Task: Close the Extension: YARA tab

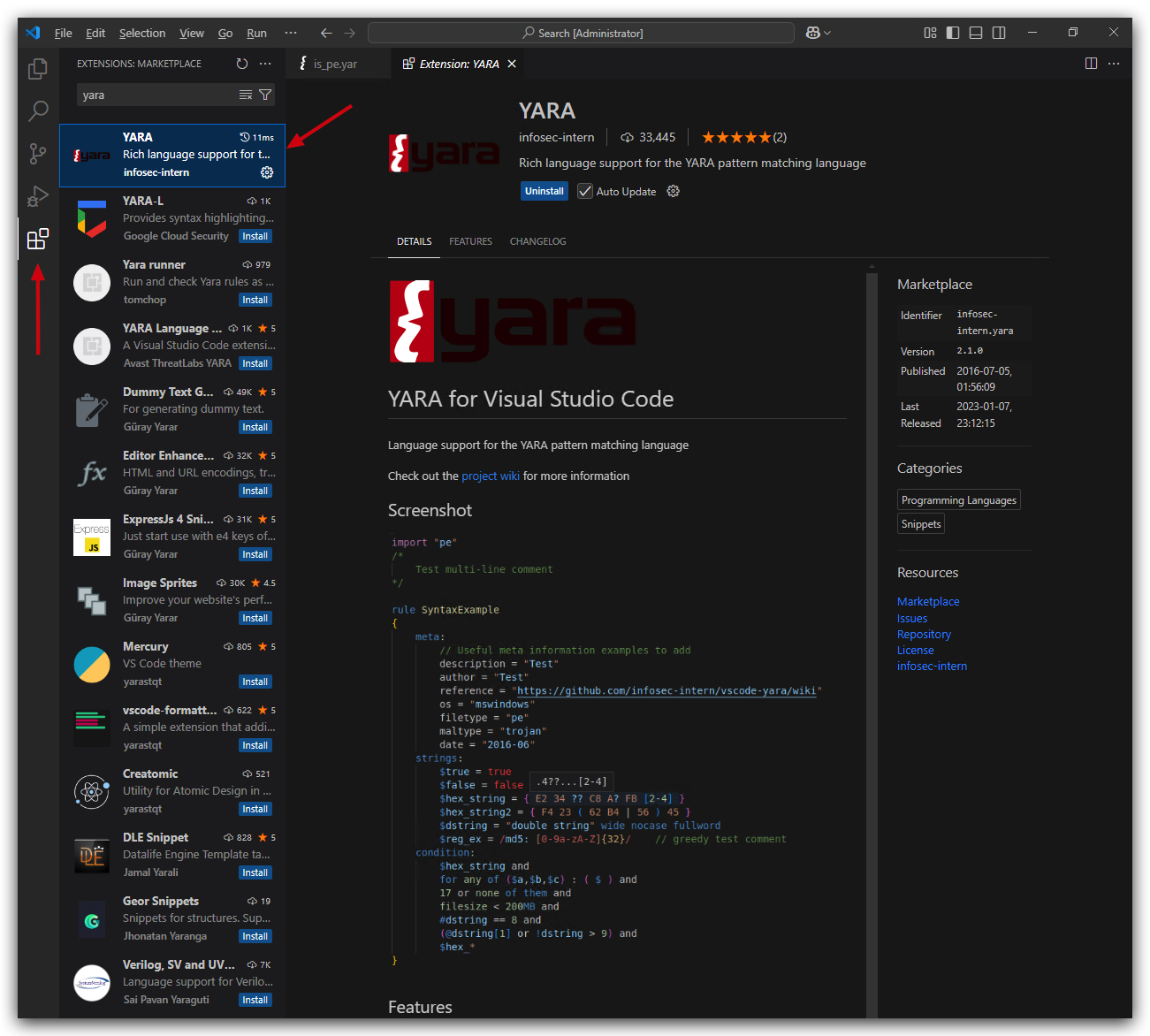Action: point(512,64)
